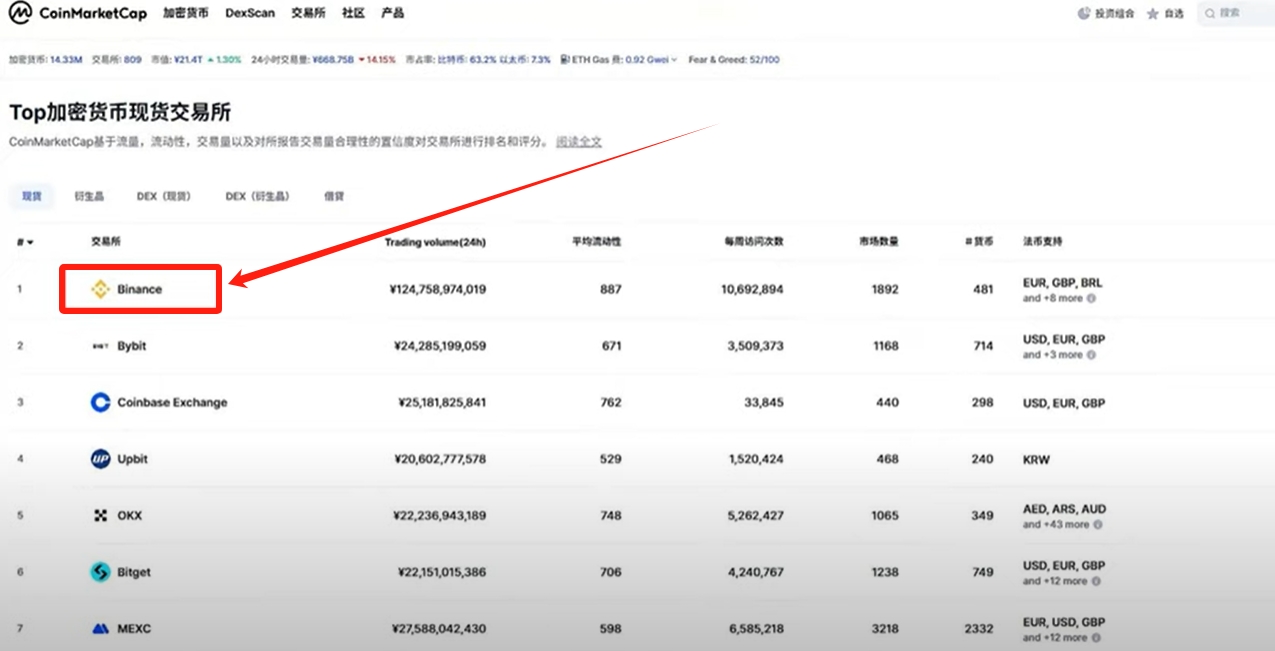Click MEXC volume ¥27,588,042,430
Screen dimensions: 1275x651
click(439, 629)
